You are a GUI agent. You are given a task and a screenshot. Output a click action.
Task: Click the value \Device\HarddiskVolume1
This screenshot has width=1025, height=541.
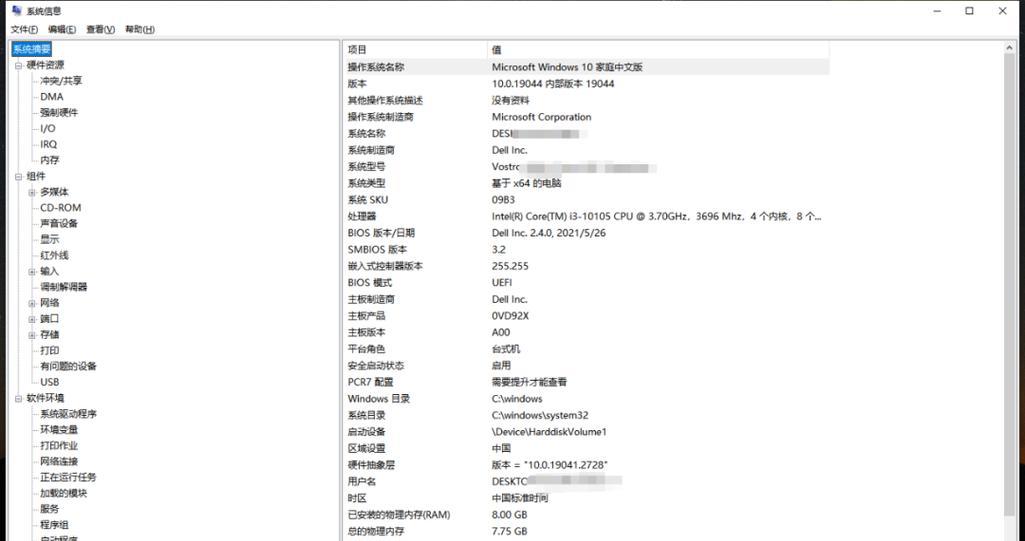[x=549, y=432]
